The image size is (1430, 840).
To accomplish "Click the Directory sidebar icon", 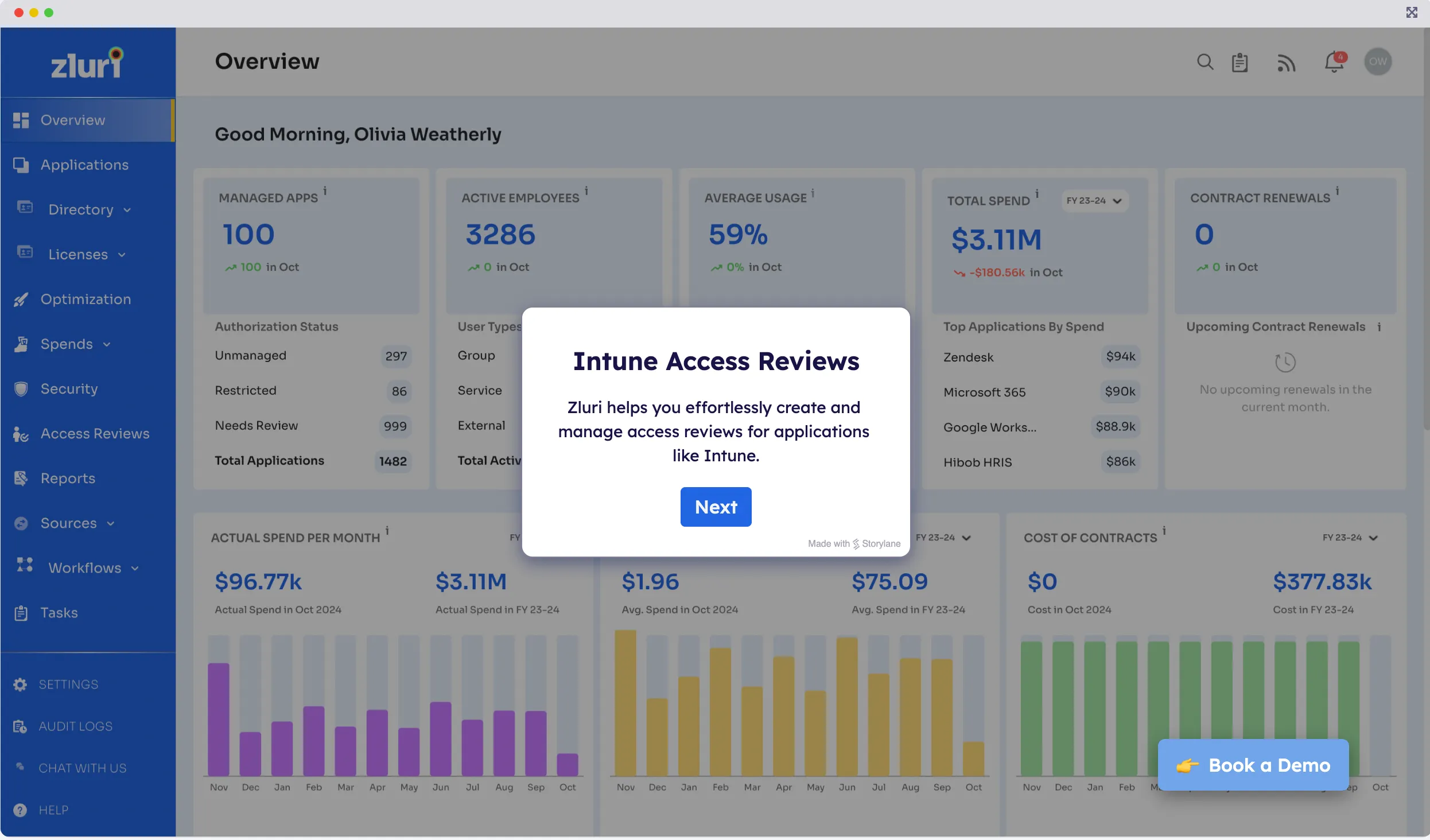I will 25,208.
